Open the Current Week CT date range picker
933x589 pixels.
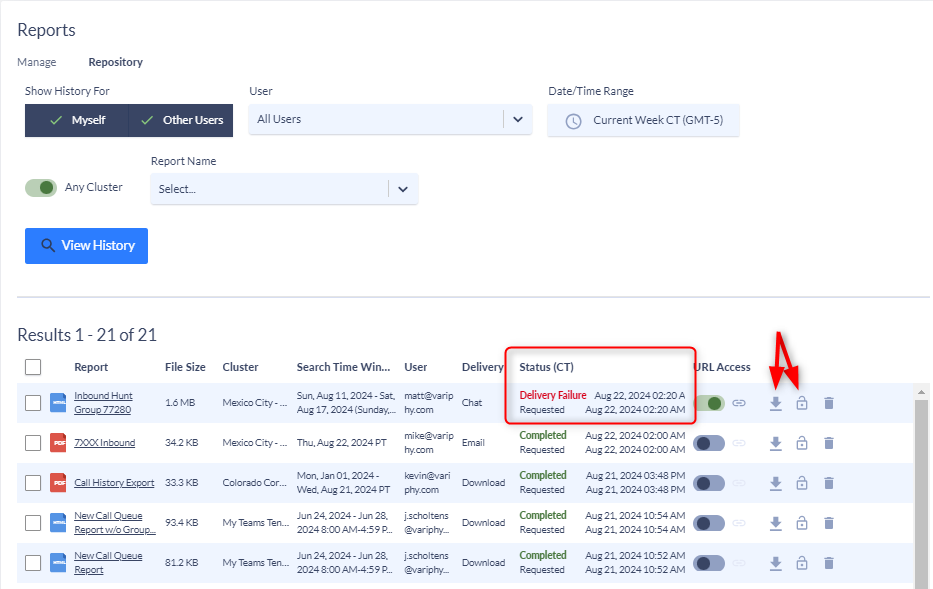point(643,121)
